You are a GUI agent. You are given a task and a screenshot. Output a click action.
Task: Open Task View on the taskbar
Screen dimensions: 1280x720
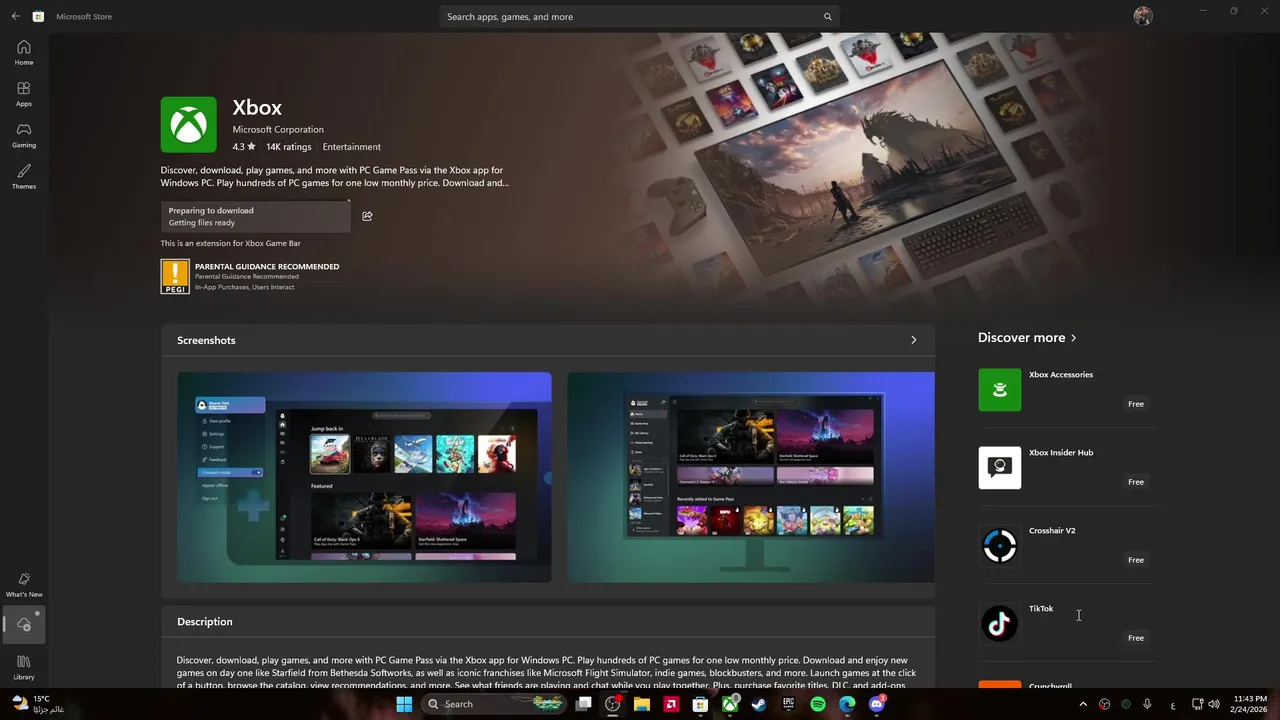click(584, 704)
